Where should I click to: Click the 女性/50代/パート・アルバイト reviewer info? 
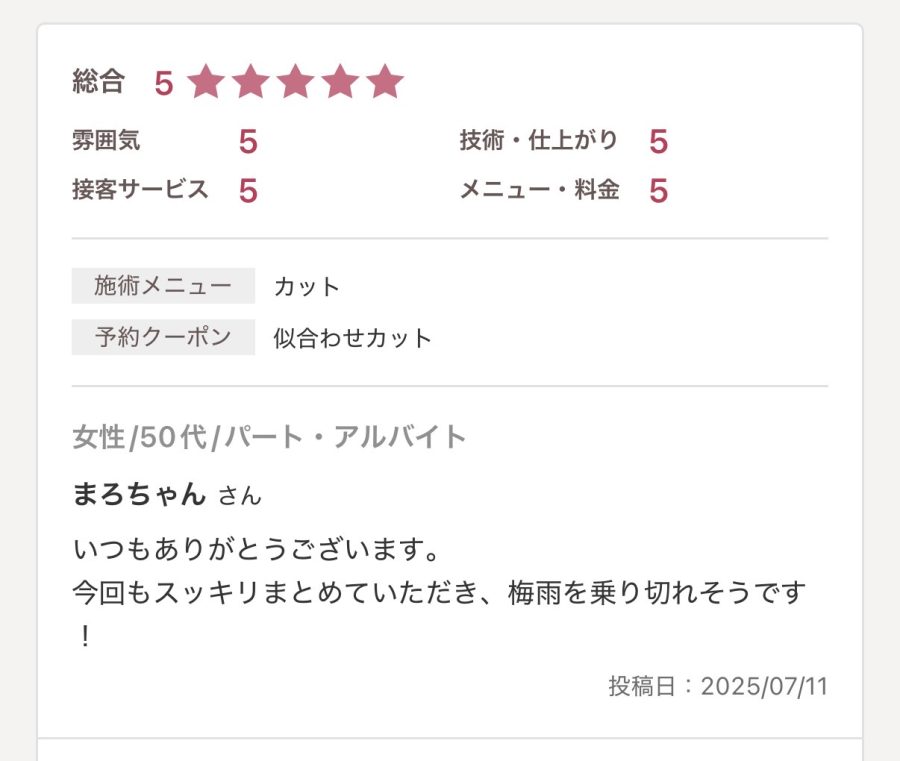coord(270,437)
